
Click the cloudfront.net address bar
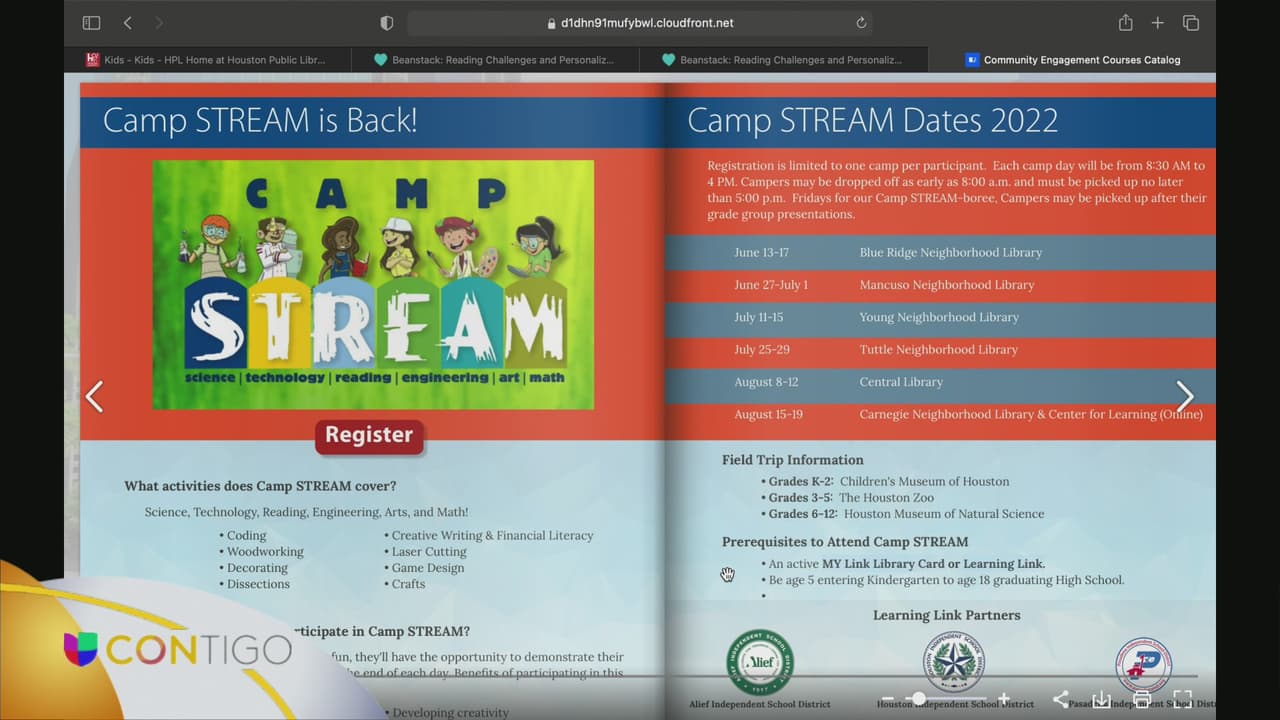[640, 23]
